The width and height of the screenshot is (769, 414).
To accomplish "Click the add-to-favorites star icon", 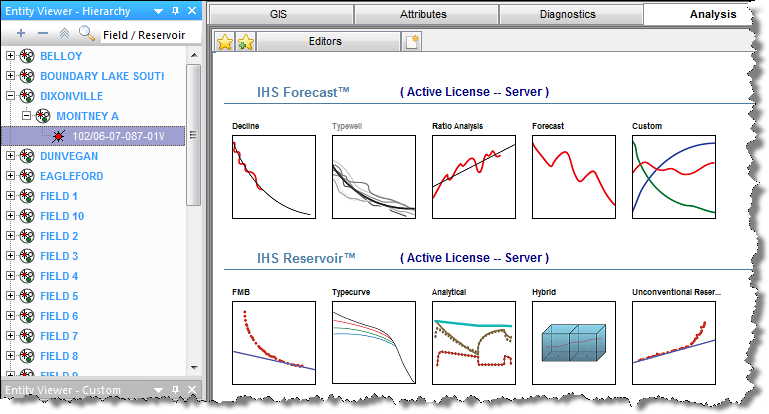I will coord(245,42).
